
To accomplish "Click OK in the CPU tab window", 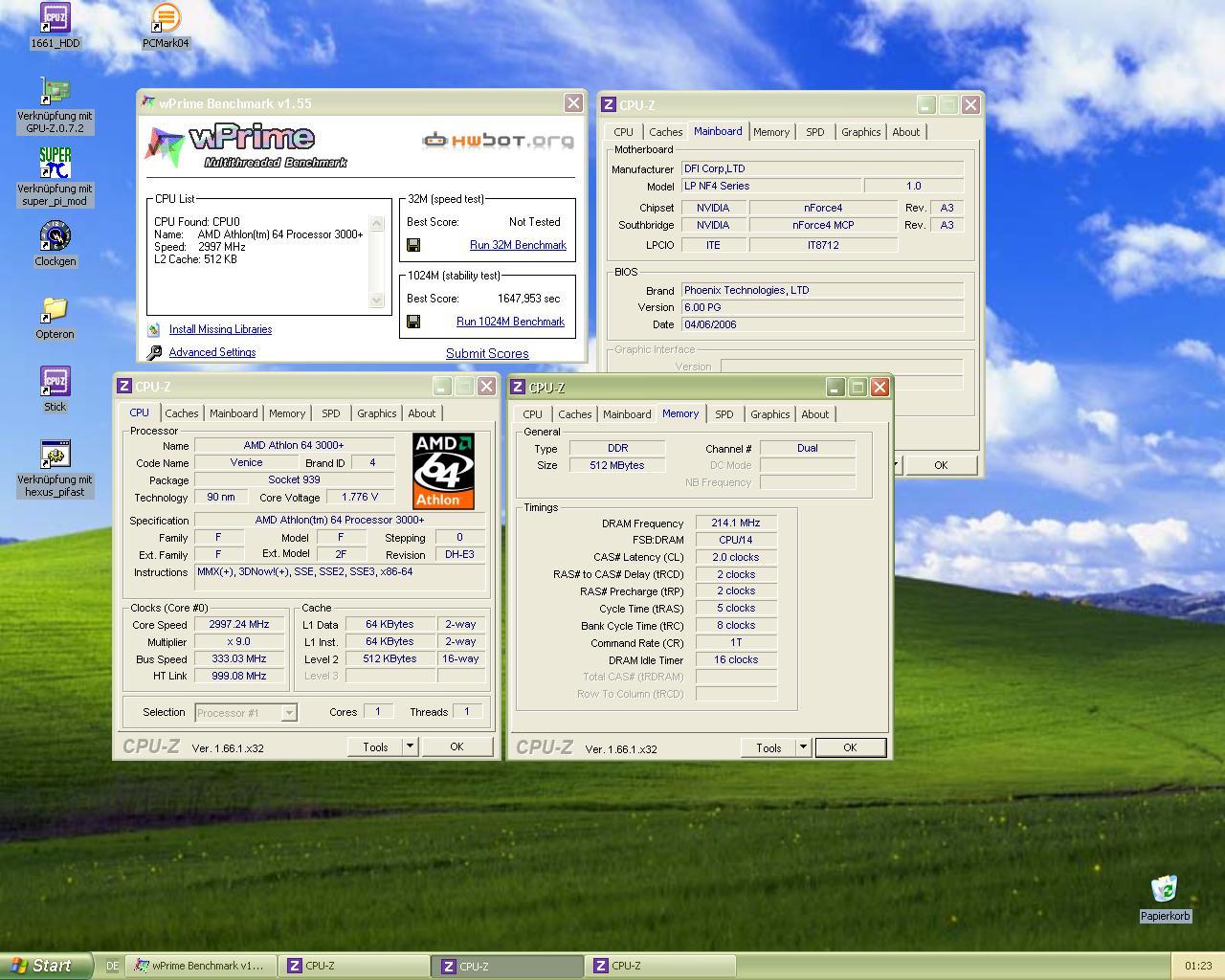I will 457,746.
